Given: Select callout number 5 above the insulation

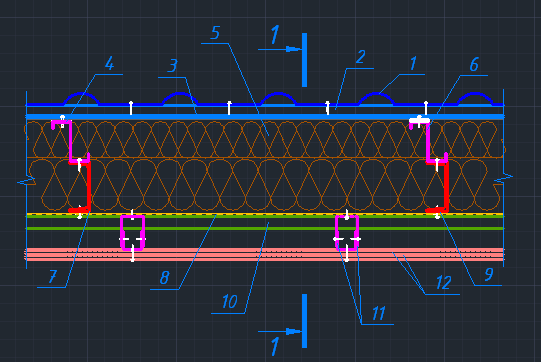Looking at the screenshot, I should [215, 33].
